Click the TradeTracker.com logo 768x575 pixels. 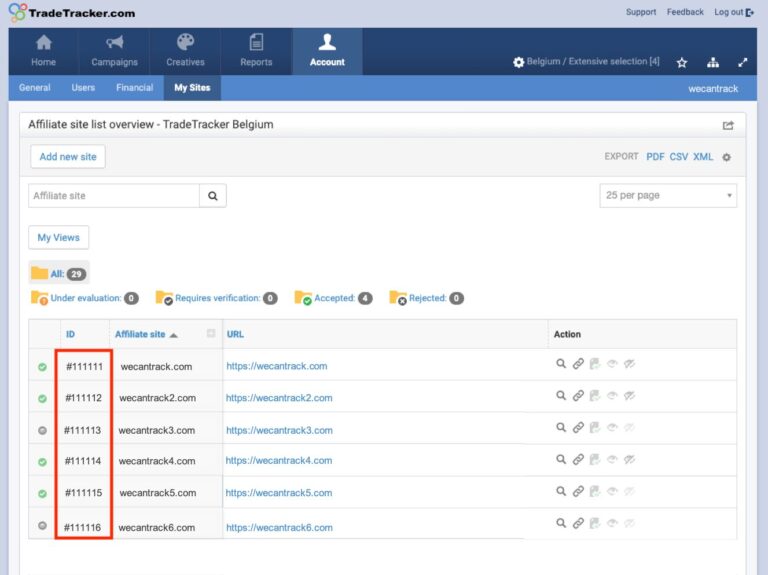pyautogui.click(x=72, y=13)
